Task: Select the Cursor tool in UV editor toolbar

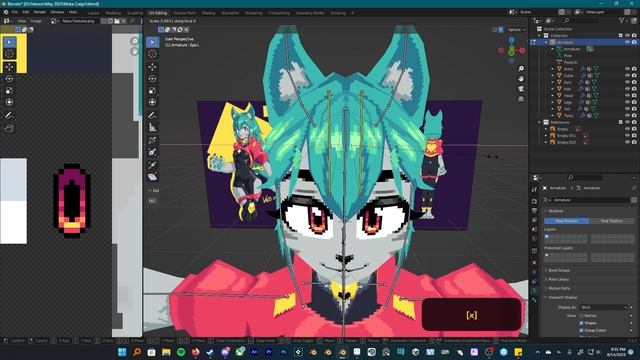Action: 9,54
